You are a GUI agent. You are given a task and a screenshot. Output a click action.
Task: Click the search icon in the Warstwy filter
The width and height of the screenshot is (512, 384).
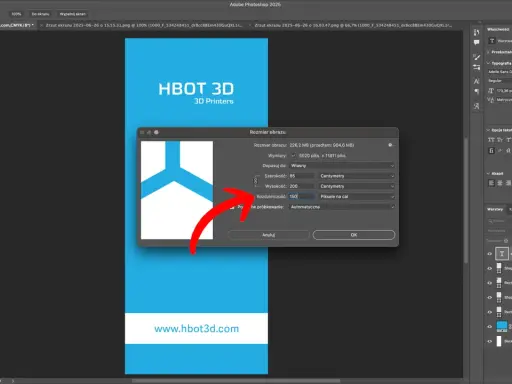490,221
